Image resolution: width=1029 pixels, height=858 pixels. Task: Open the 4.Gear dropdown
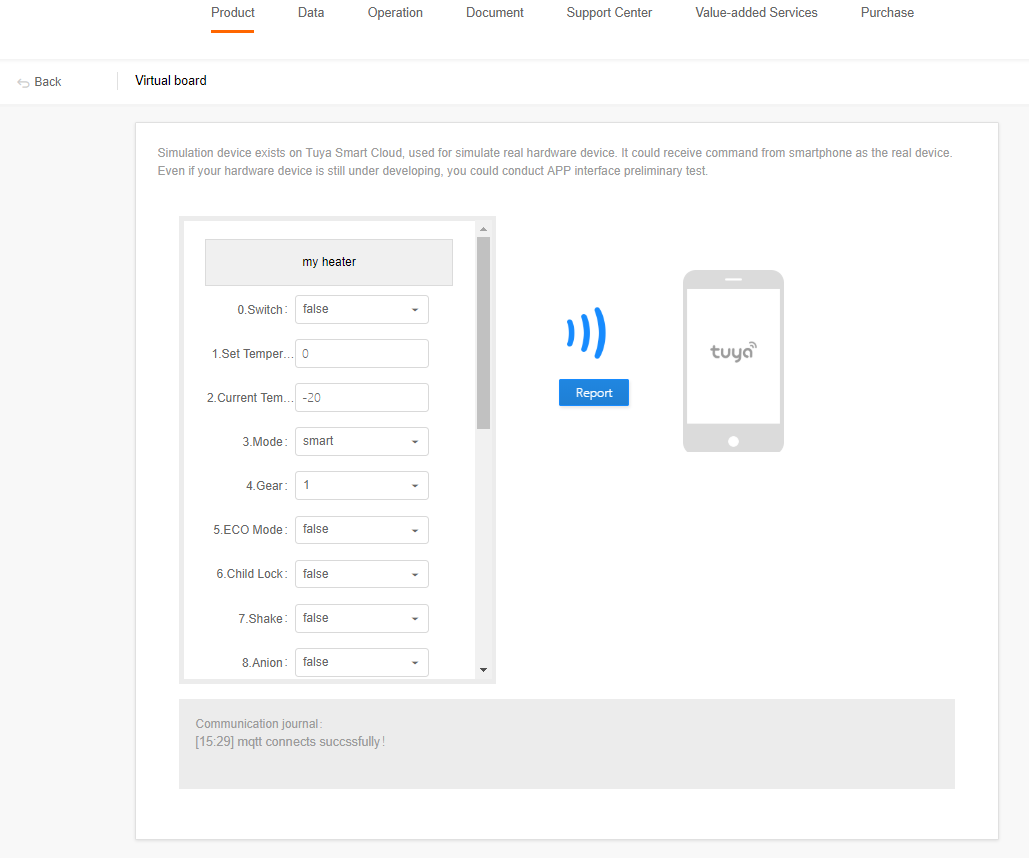tap(361, 486)
